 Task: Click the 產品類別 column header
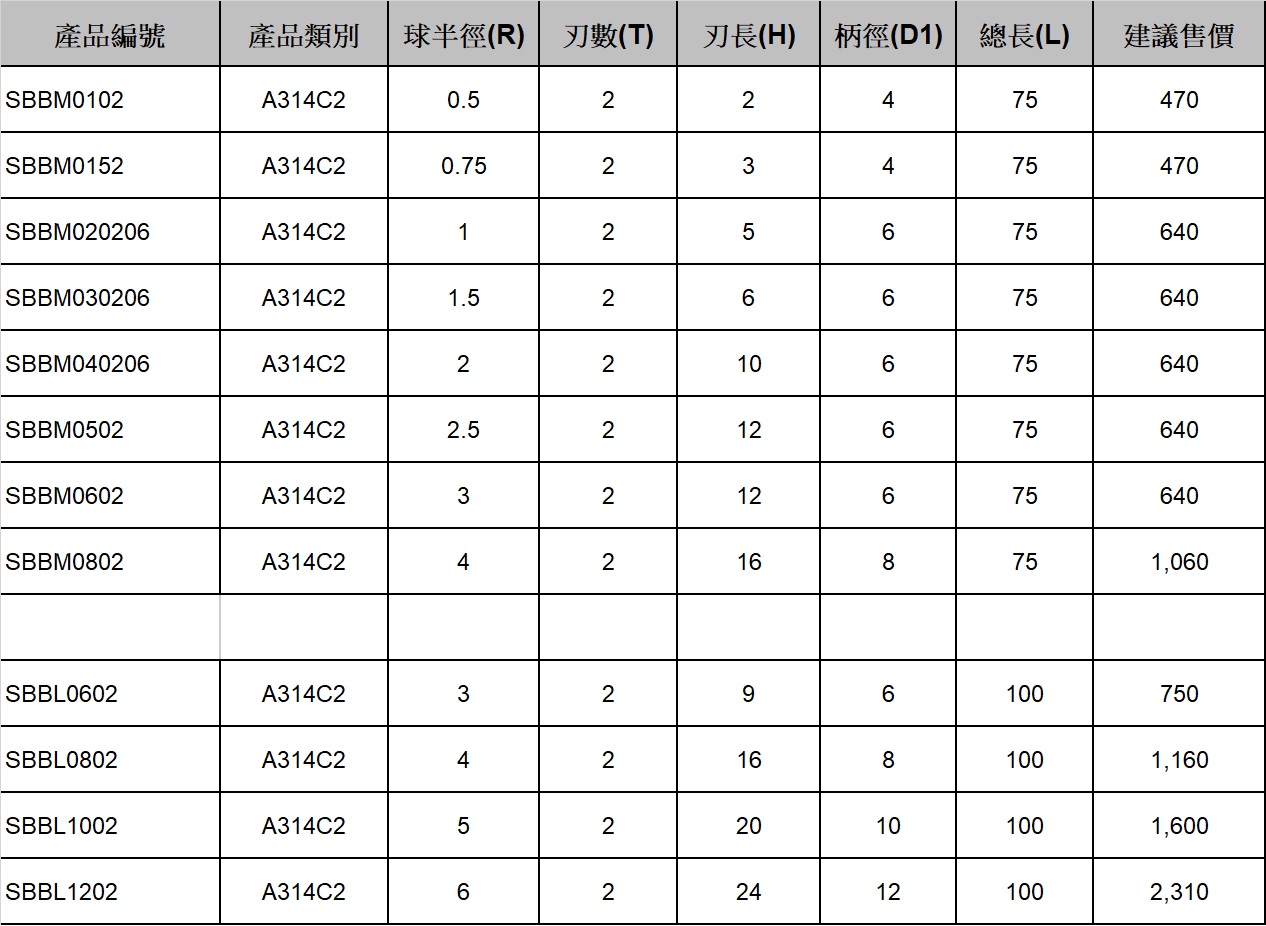(304, 34)
